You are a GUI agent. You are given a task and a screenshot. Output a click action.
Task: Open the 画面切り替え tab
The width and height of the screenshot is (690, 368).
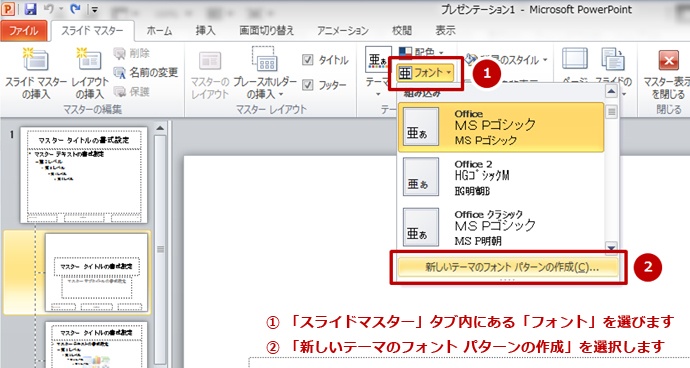pos(266,30)
